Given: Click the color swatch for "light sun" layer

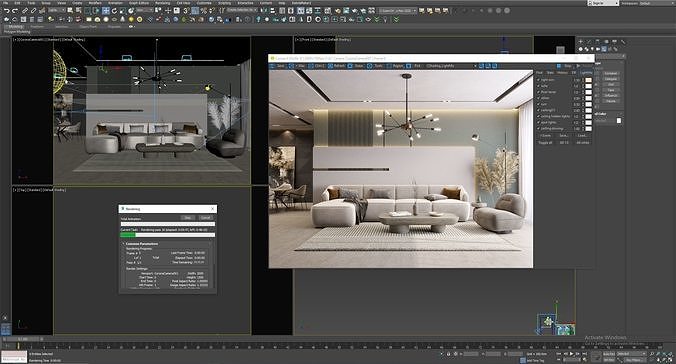Looking at the screenshot, I should coord(588,80).
